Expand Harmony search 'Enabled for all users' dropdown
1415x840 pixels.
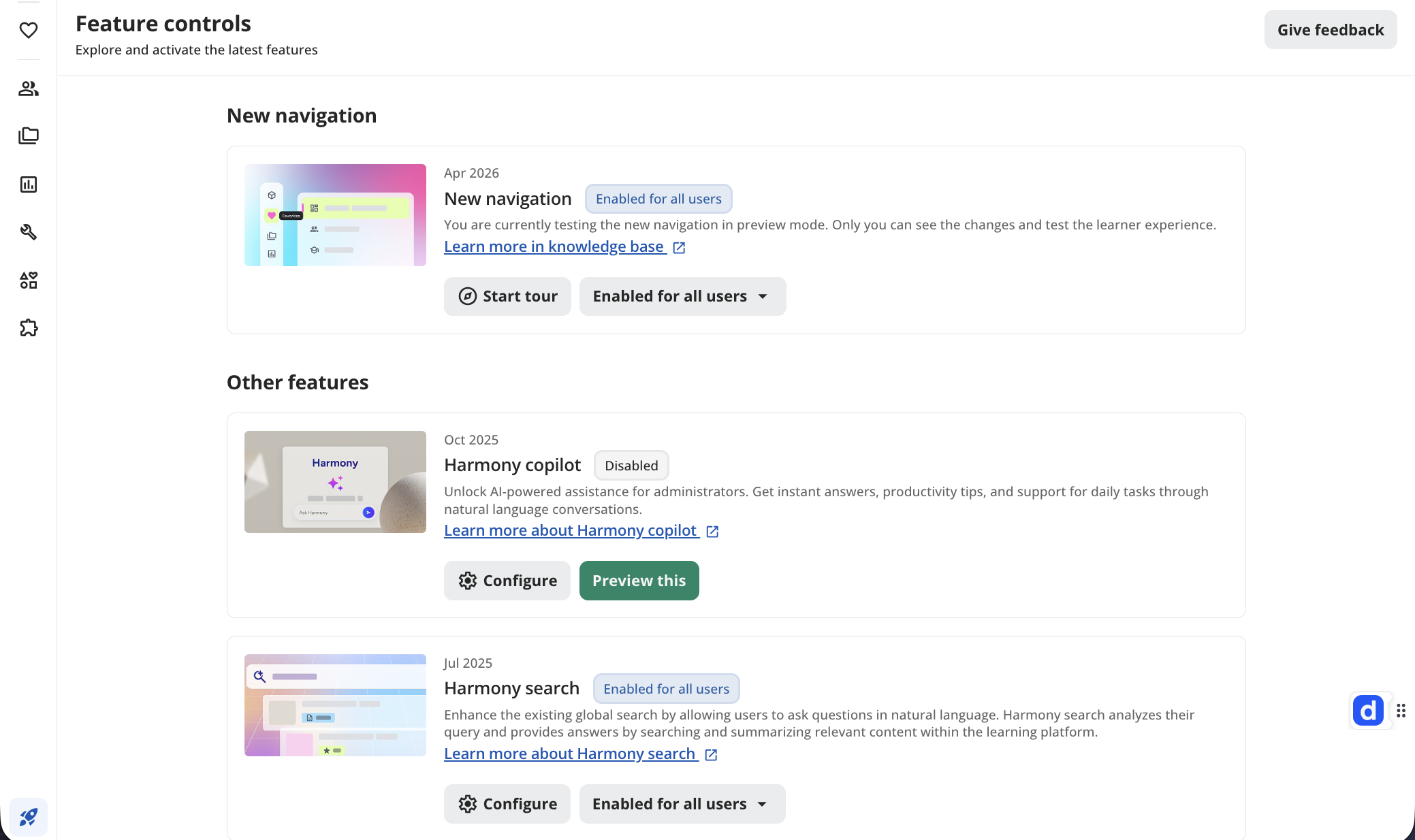(x=682, y=804)
